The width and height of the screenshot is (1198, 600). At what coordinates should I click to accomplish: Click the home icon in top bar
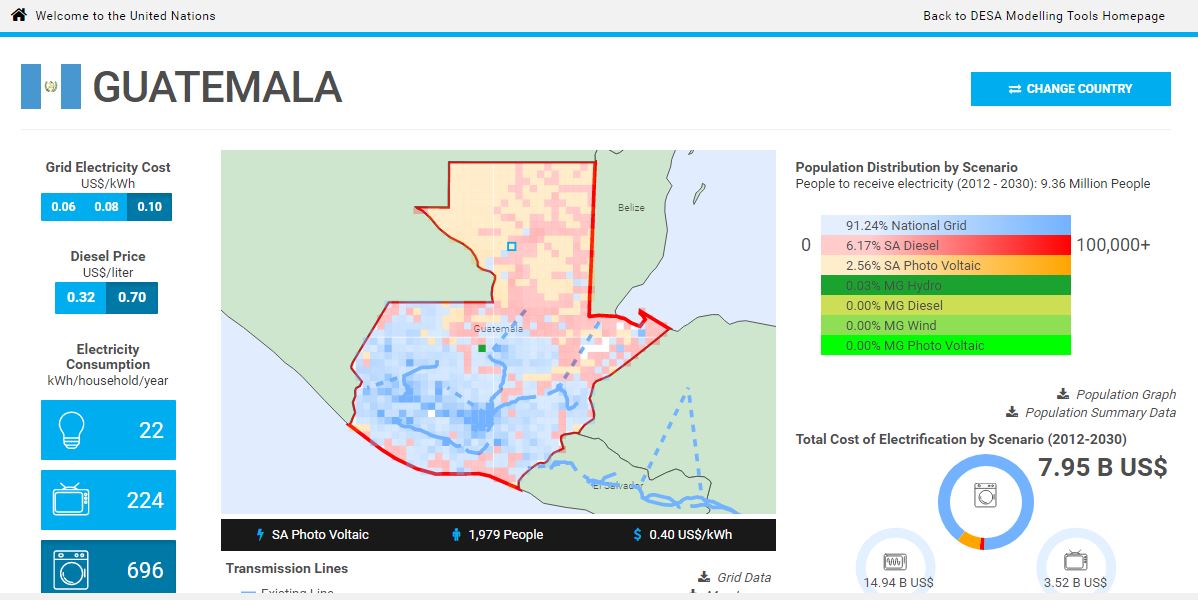click(19, 15)
